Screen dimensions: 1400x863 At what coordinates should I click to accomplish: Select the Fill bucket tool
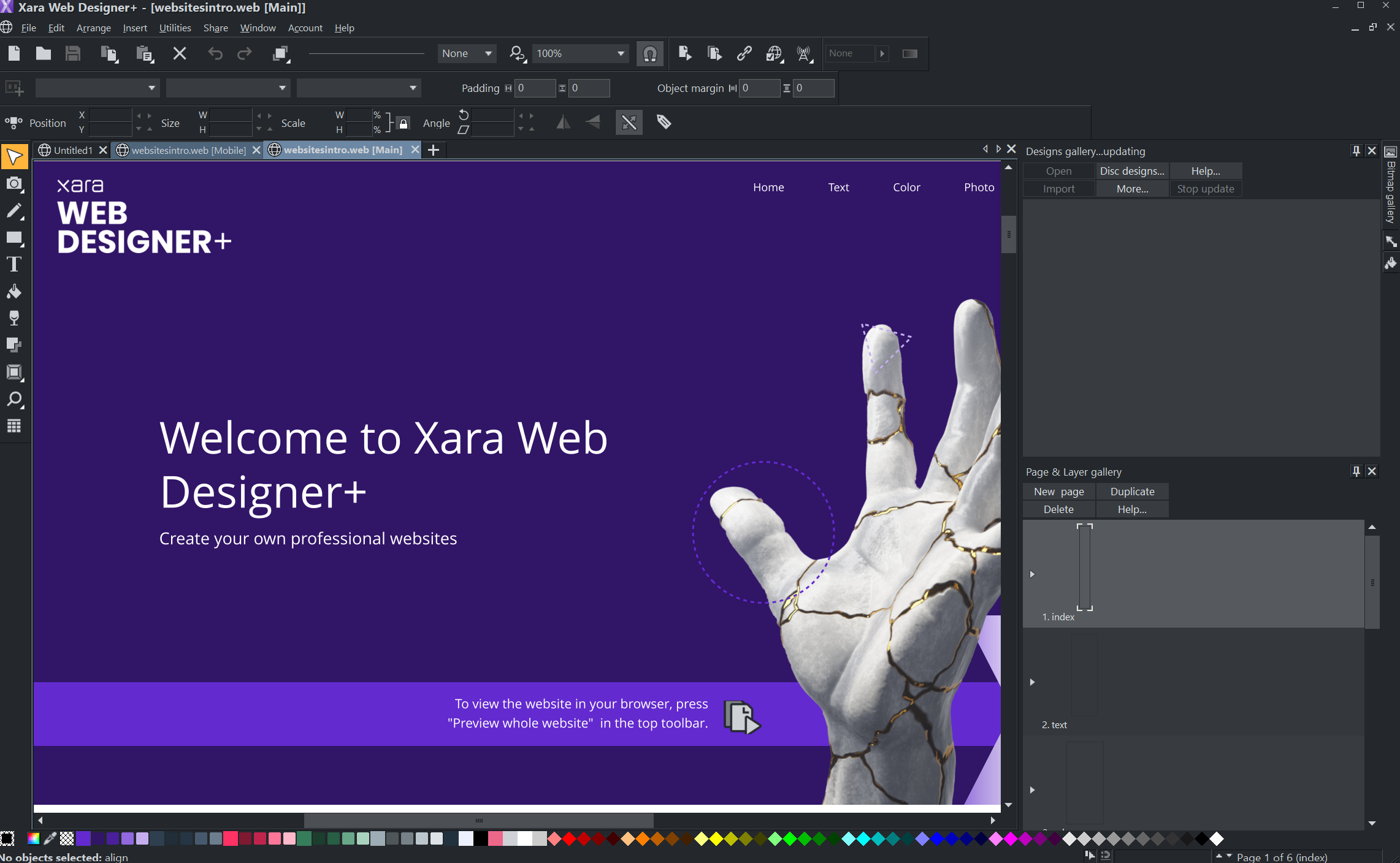pyautogui.click(x=14, y=291)
